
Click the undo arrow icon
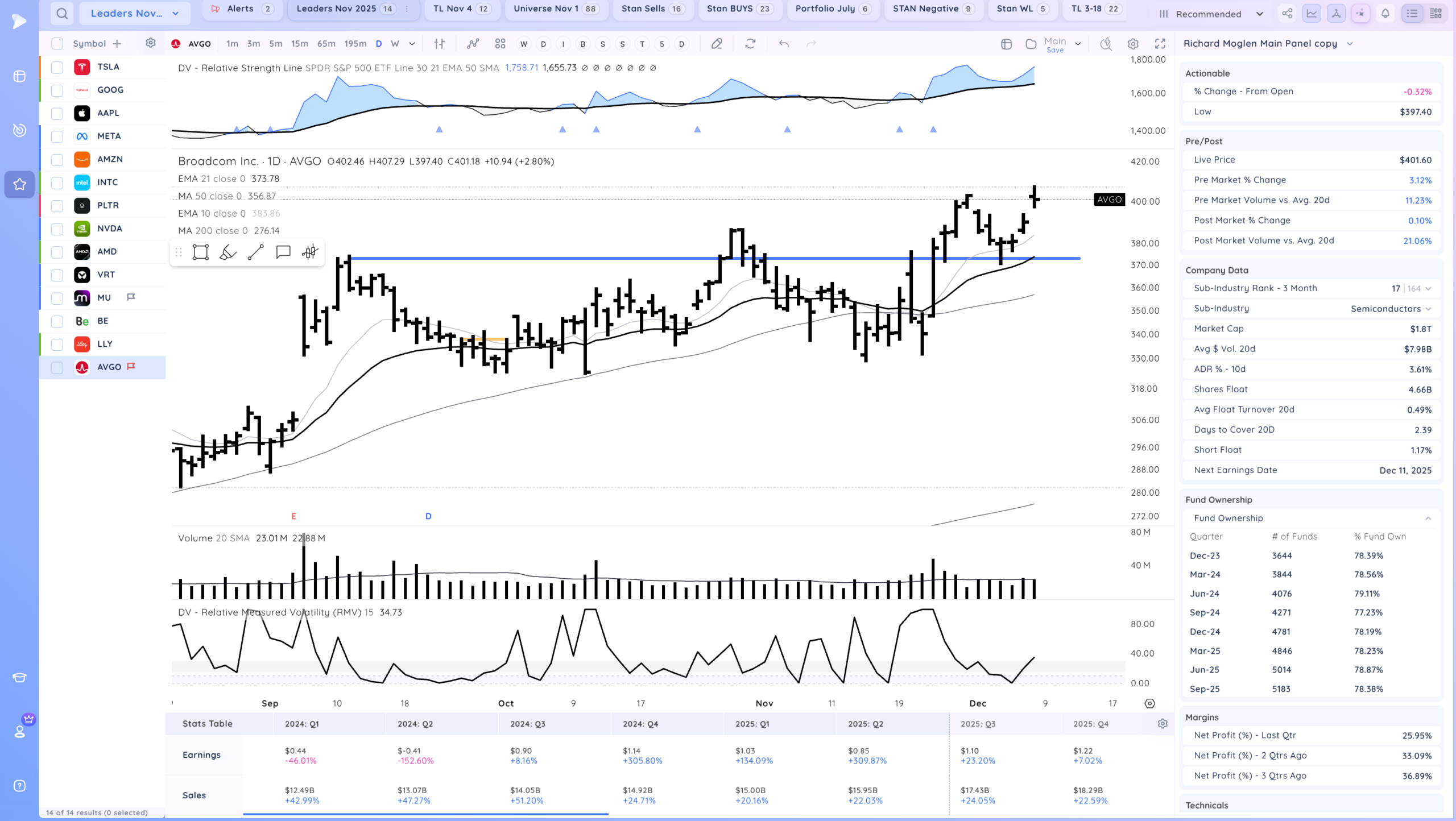[x=784, y=44]
